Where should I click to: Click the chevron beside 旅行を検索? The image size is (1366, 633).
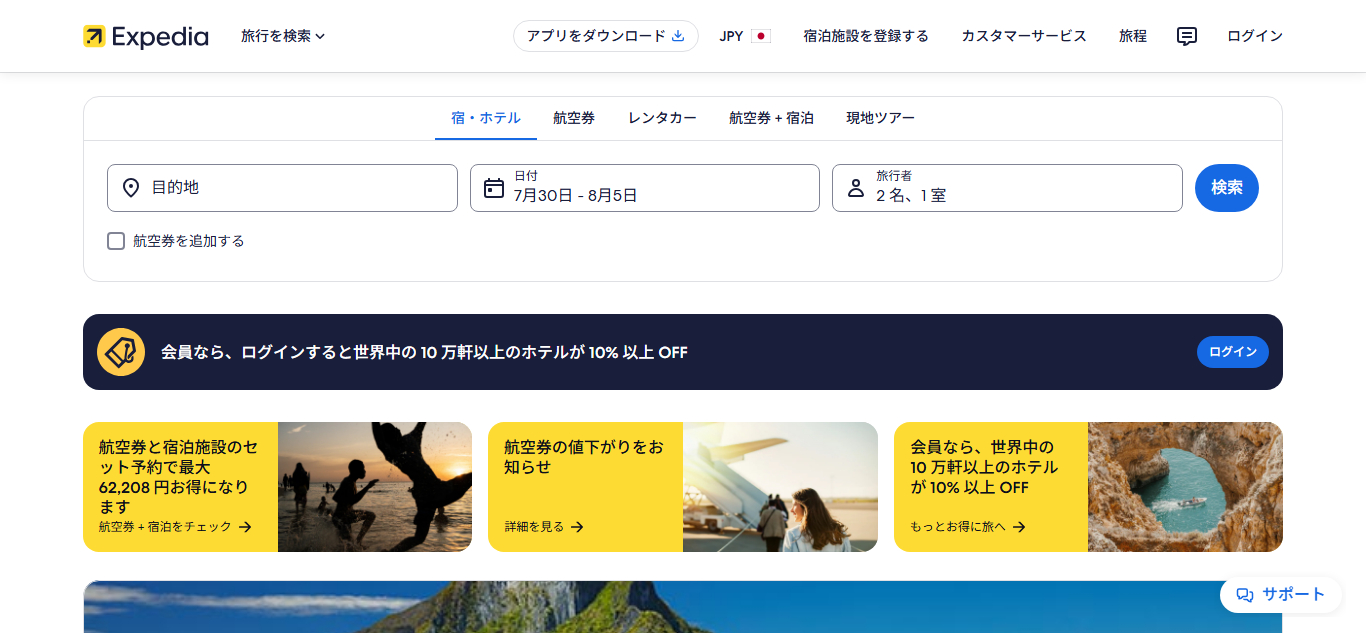(x=320, y=37)
